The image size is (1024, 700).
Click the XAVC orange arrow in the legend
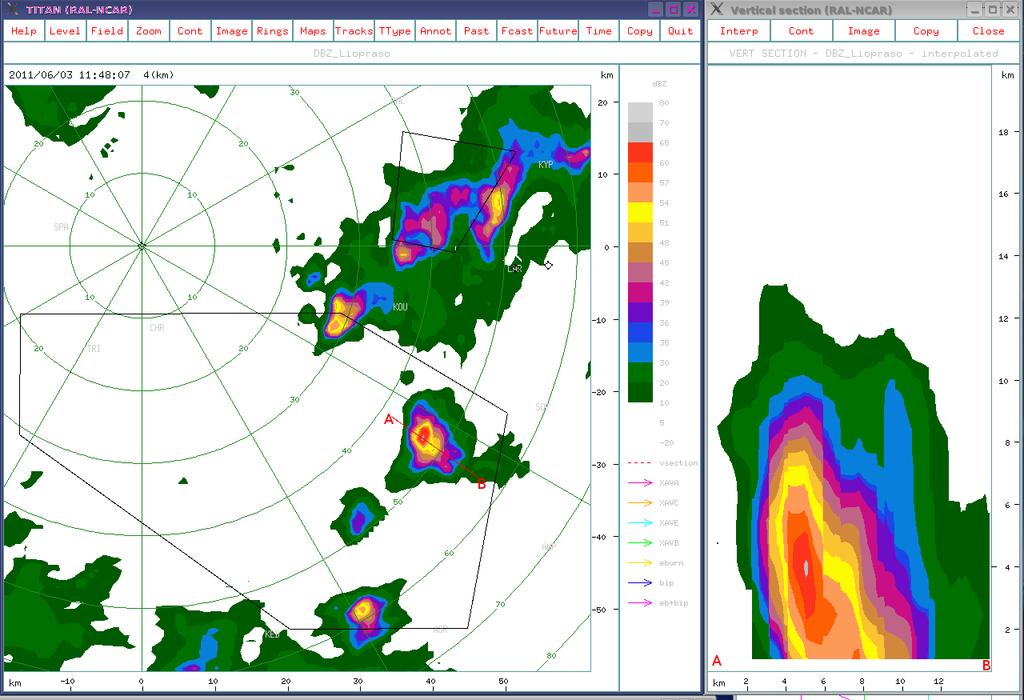640,503
